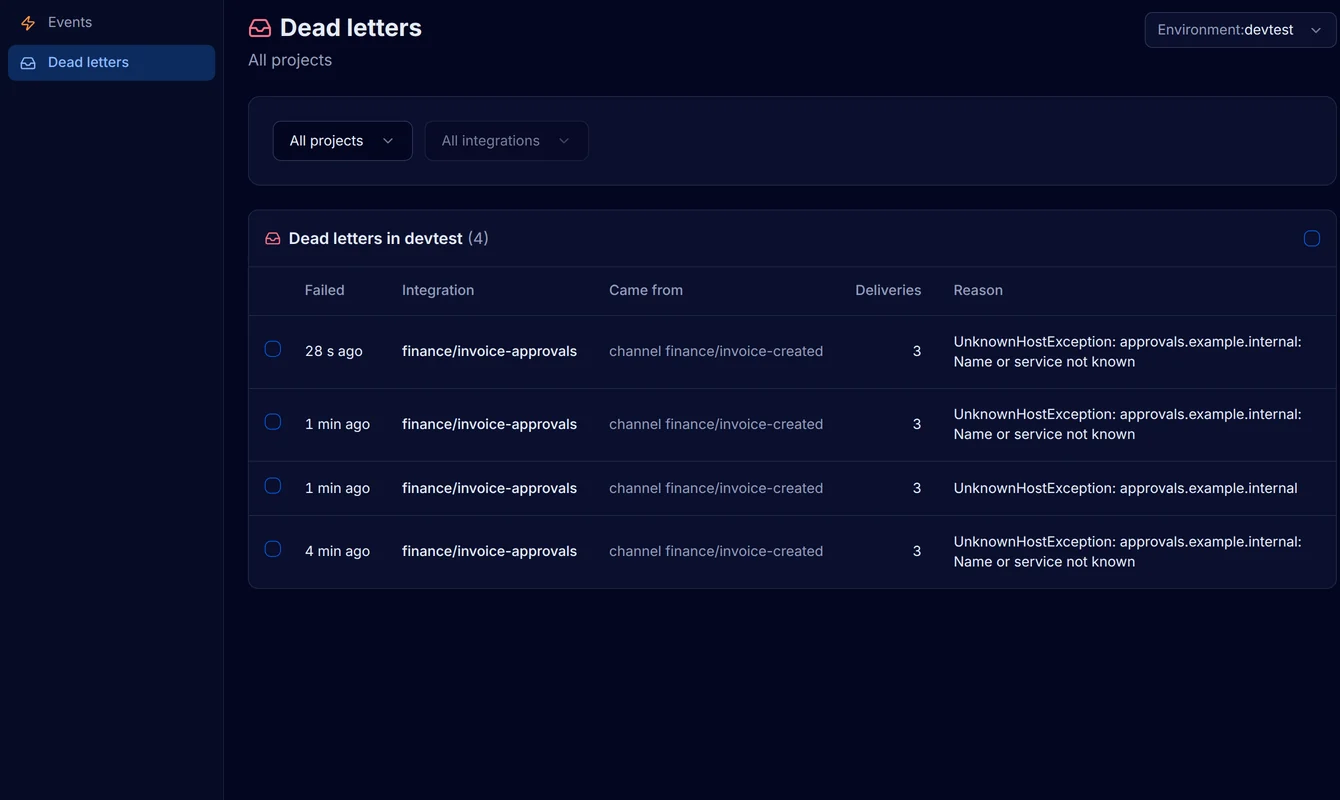Open the Events sidebar item
The image size is (1340, 800).
111,22
